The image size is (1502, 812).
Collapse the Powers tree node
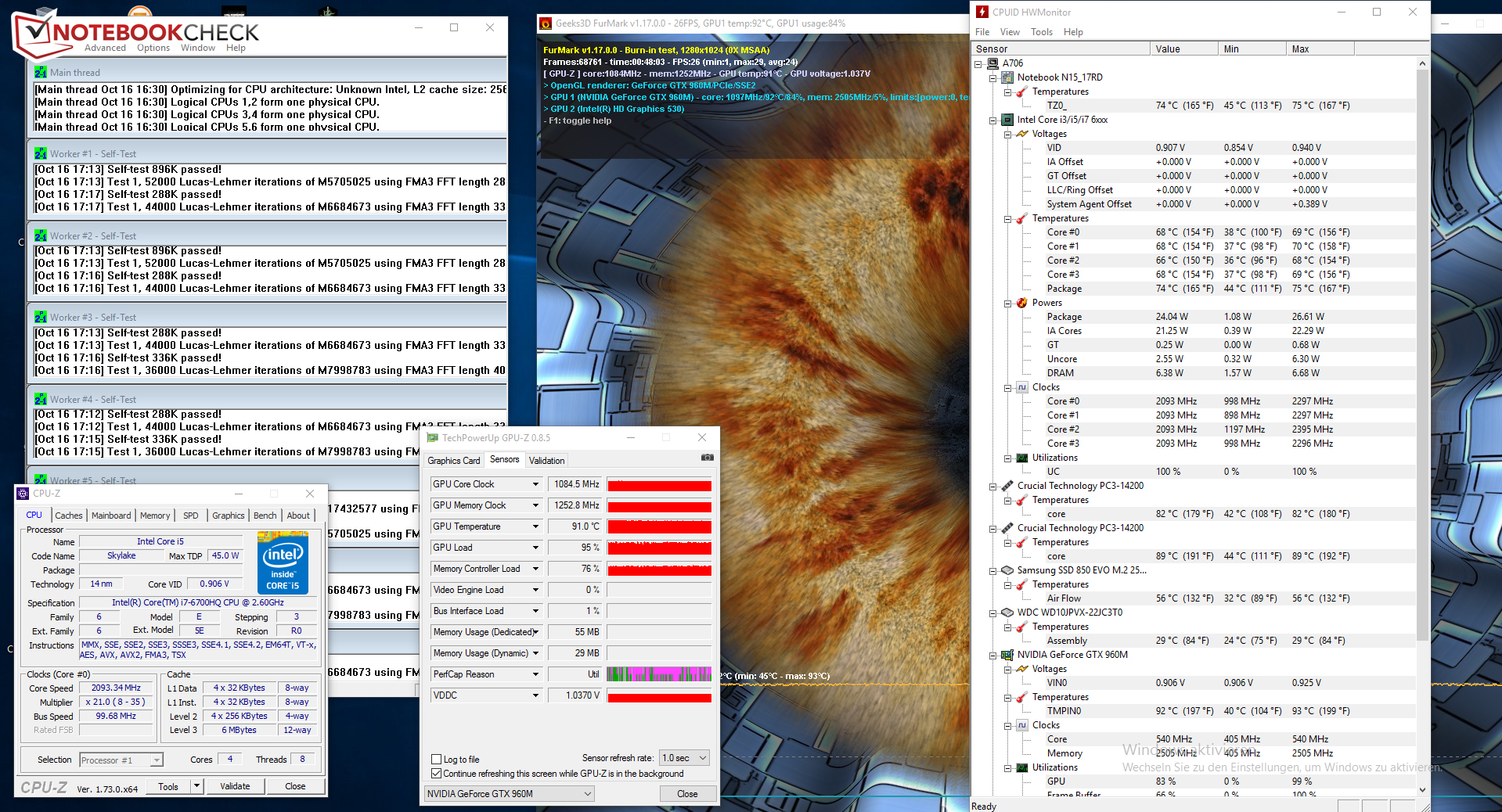pyautogui.click(x=1008, y=303)
